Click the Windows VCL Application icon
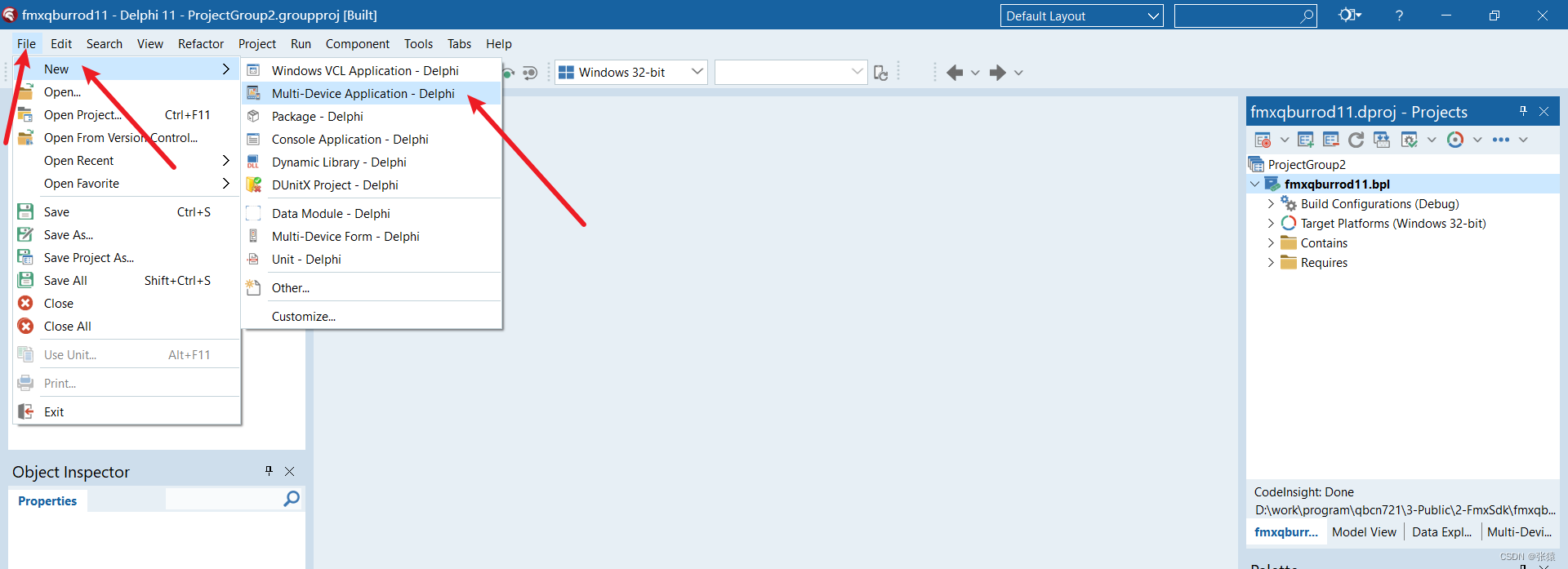Viewport: 1568px width, 569px height. tap(253, 70)
